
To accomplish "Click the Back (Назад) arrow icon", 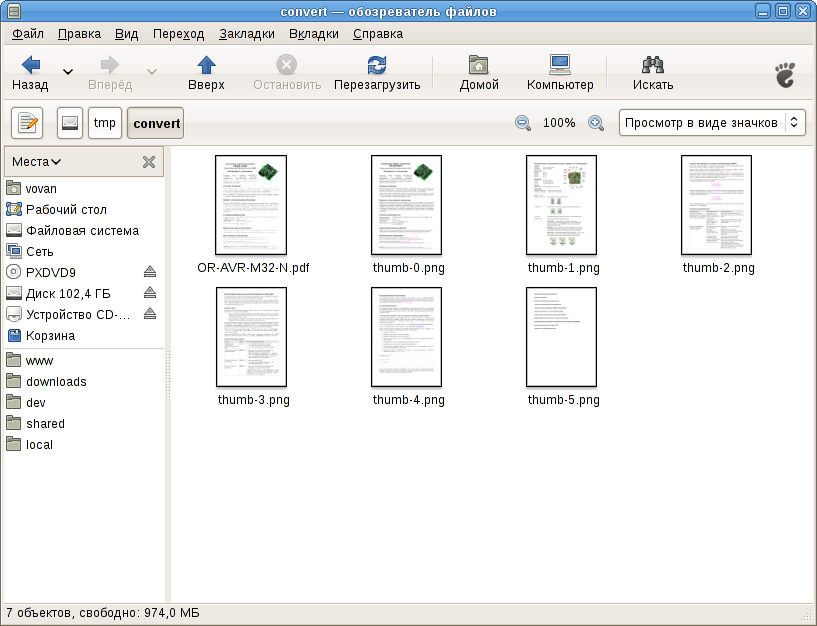I will 30,66.
